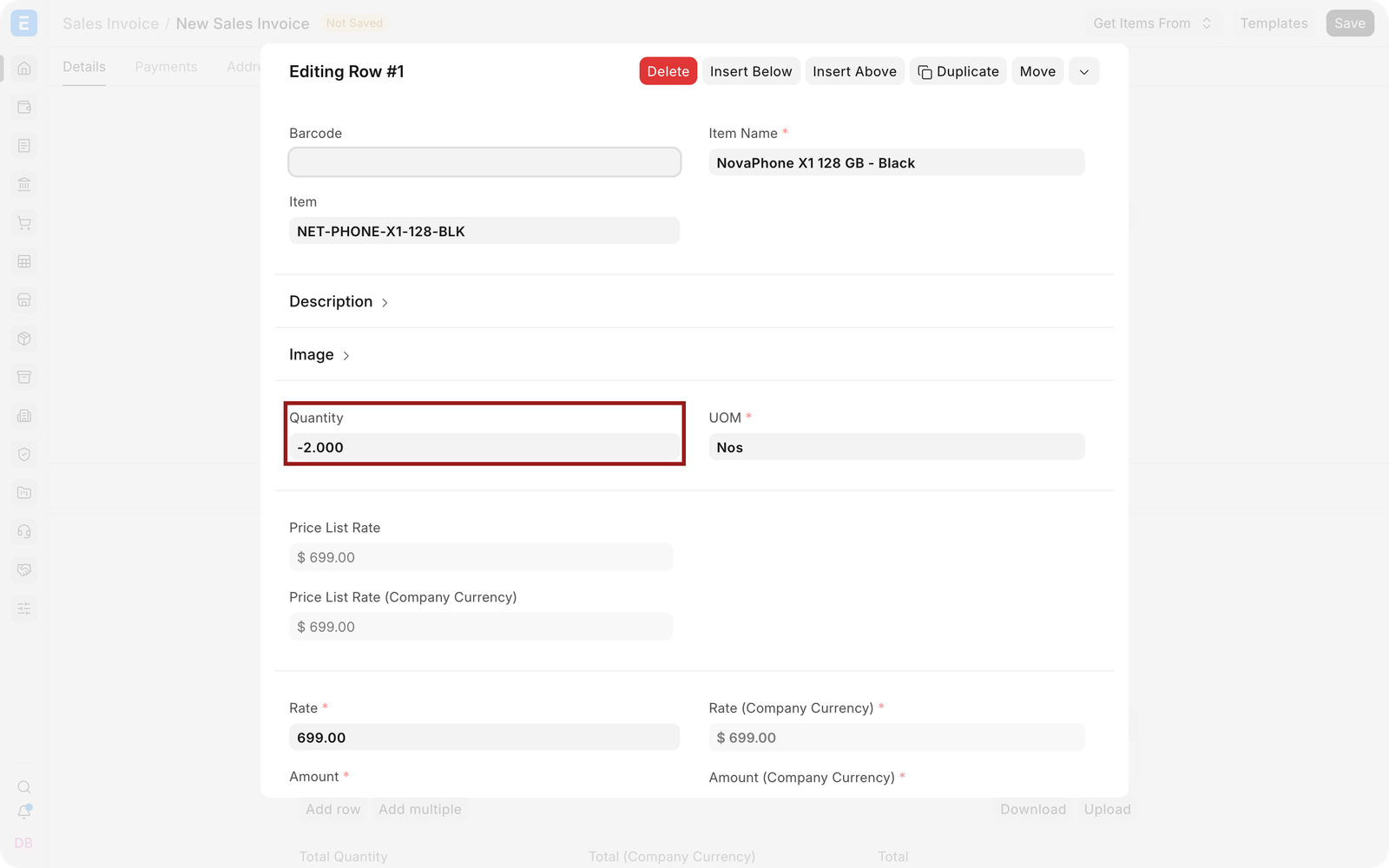This screenshot has width=1389, height=868.
Task: Open the package cube icon in the sidebar
Action: click(24, 339)
